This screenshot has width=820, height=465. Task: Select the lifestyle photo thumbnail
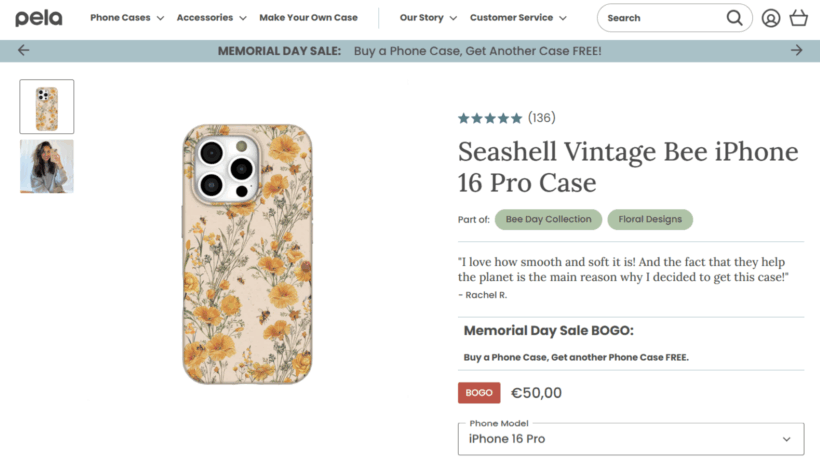click(x=47, y=166)
